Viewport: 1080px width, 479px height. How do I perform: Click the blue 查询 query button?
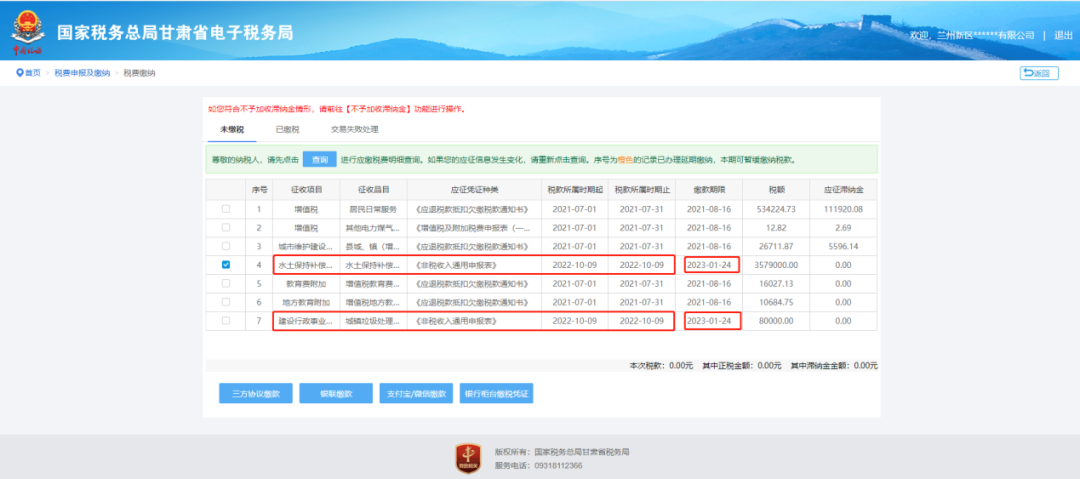click(319, 159)
